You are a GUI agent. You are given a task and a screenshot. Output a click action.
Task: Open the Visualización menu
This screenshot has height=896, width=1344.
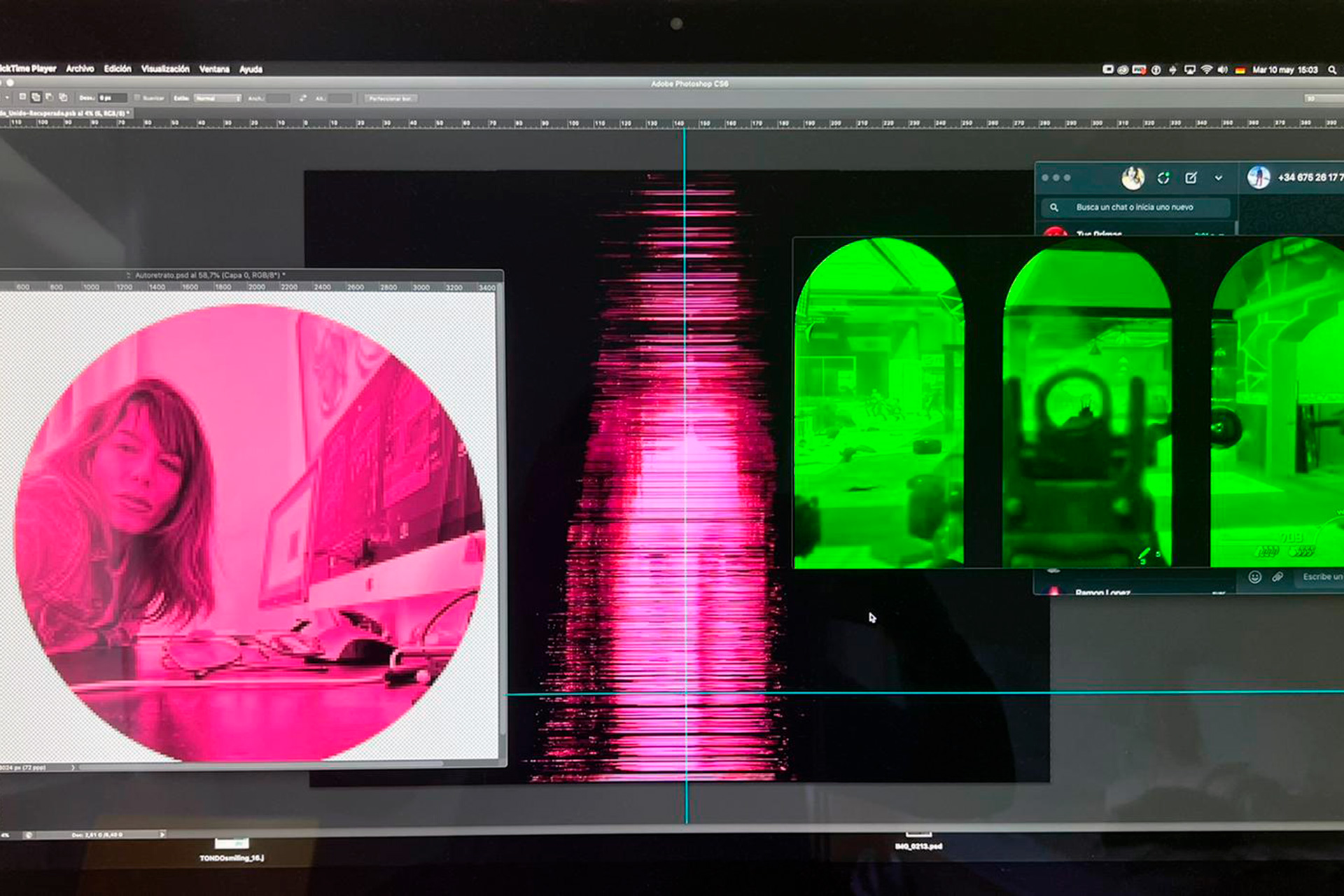click(165, 69)
